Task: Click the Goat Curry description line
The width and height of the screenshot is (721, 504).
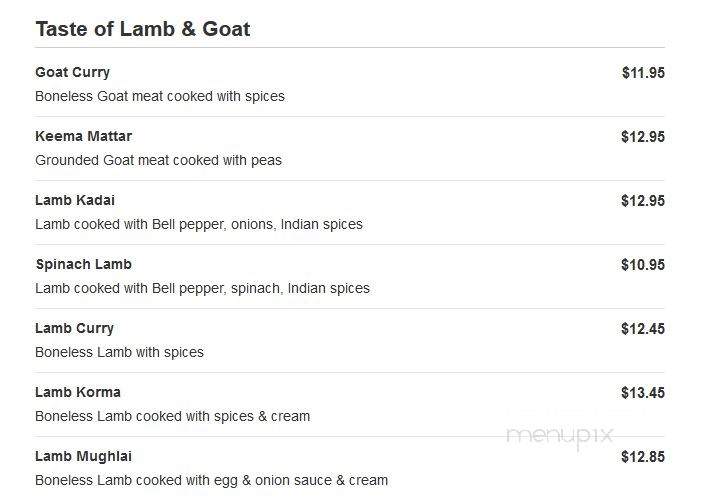Action: tap(160, 96)
